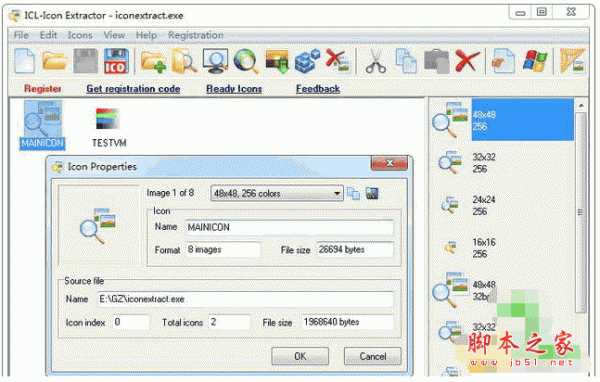Click the scissors Cut icon
Viewport: 600px width, 382px height.
(376, 61)
